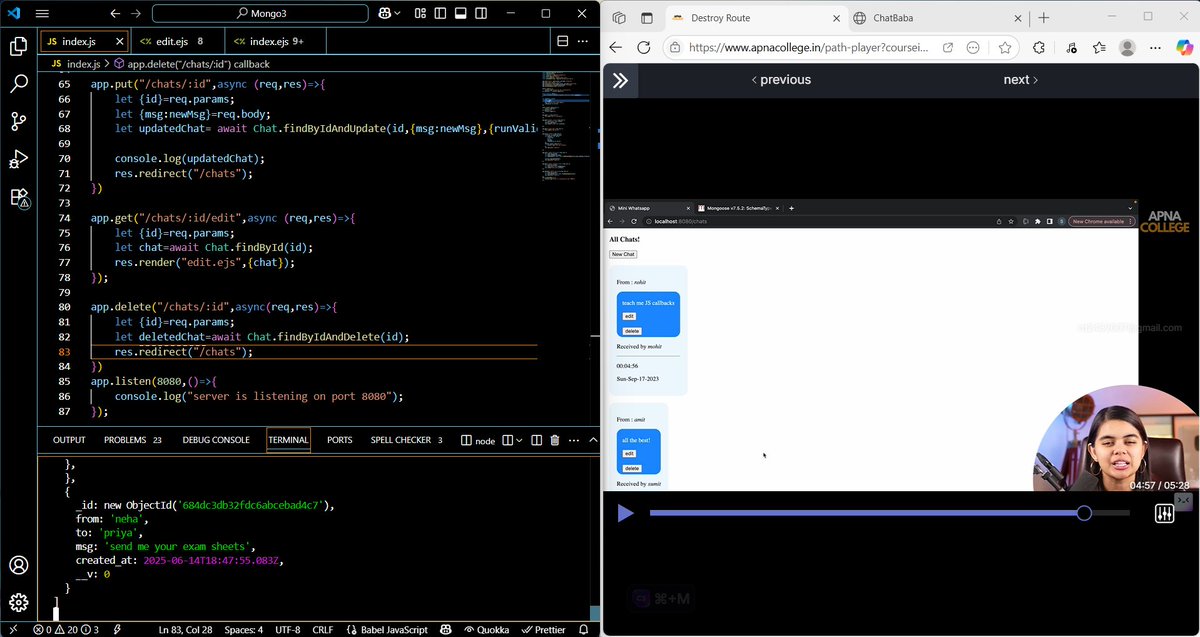The image size is (1200, 637).
Task: Open terminal panel More Actions menu
Action: [573, 440]
